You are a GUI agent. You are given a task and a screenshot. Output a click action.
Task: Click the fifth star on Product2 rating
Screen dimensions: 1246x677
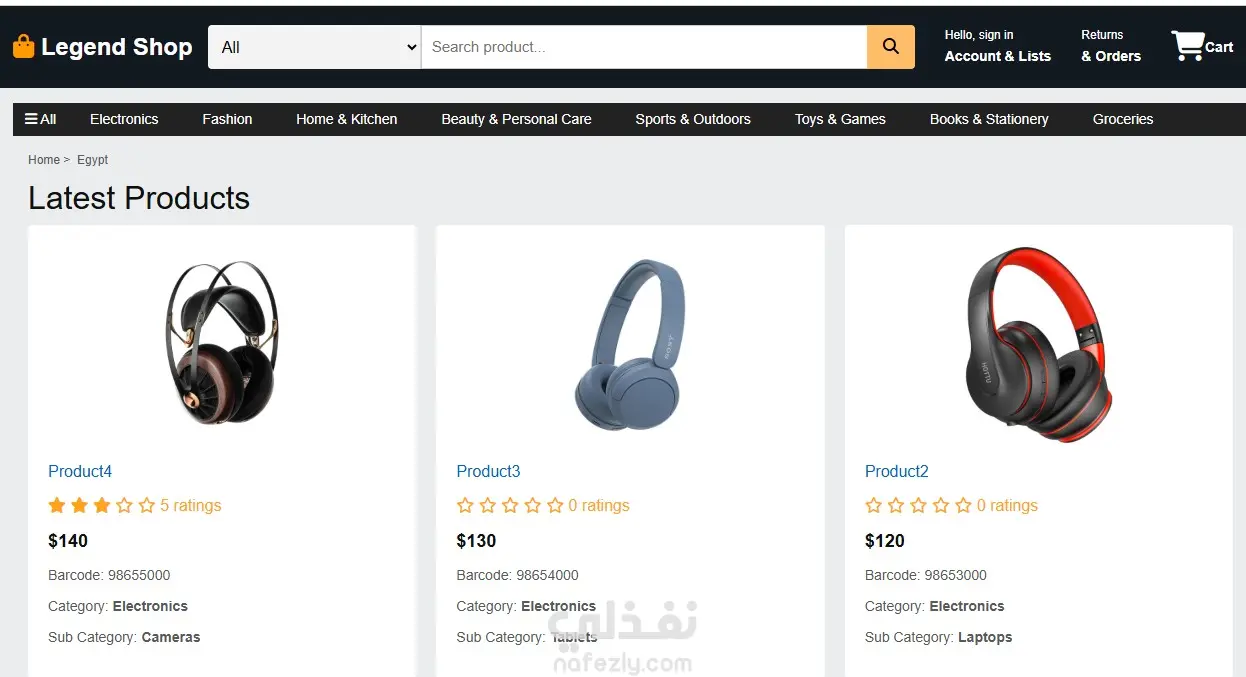pyautogui.click(x=963, y=506)
